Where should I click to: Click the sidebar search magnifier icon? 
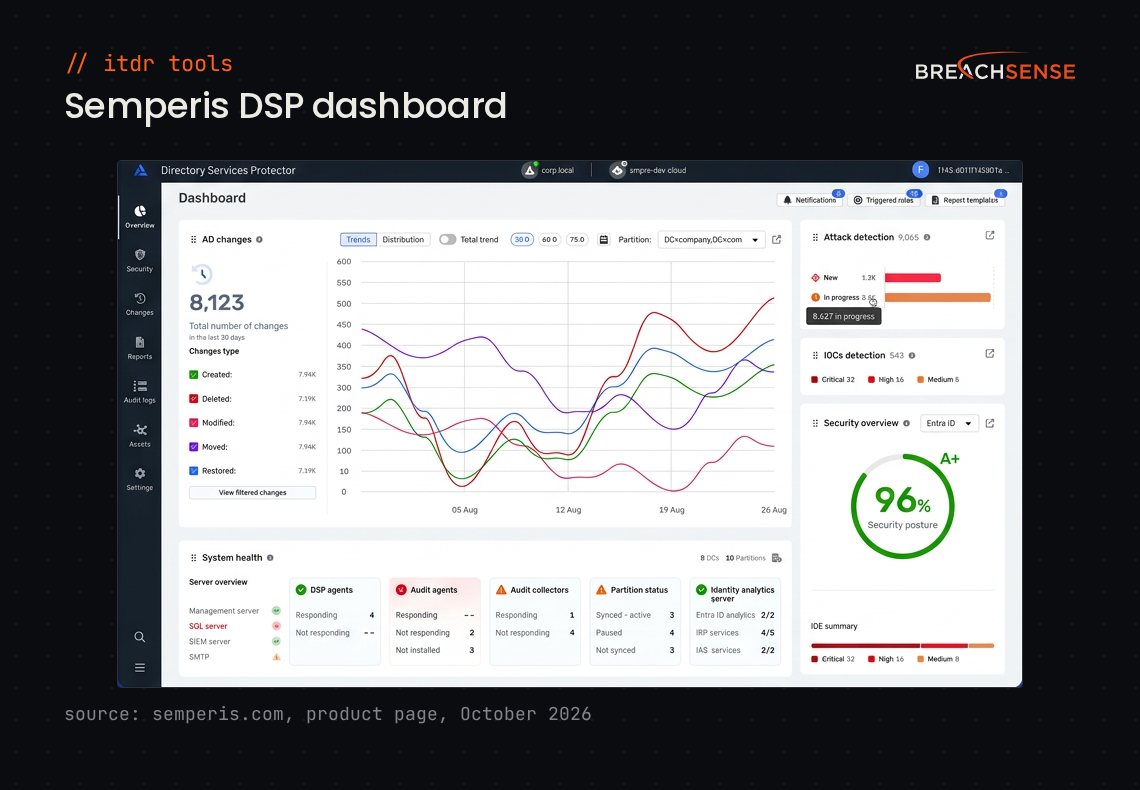pyautogui.click(x=140, y=637)
